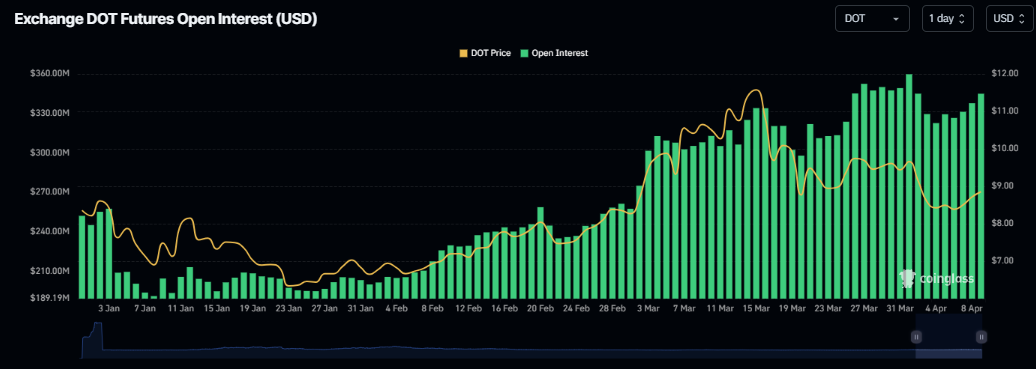Click the right range slider handle
The image size is (1036, 369).
coord(981,337)
